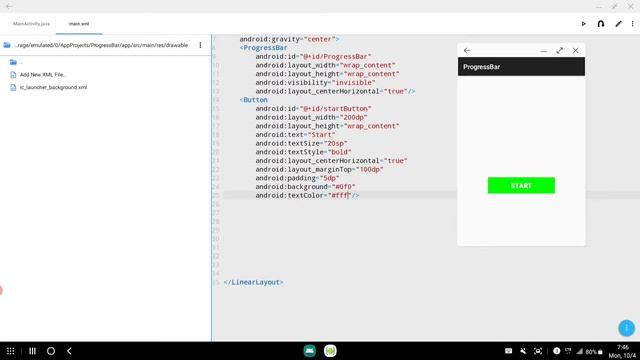The height and width of the screenshot is (360, 640).
Task: Click the android:textSize="20sp" line
Action: (302, 143)
